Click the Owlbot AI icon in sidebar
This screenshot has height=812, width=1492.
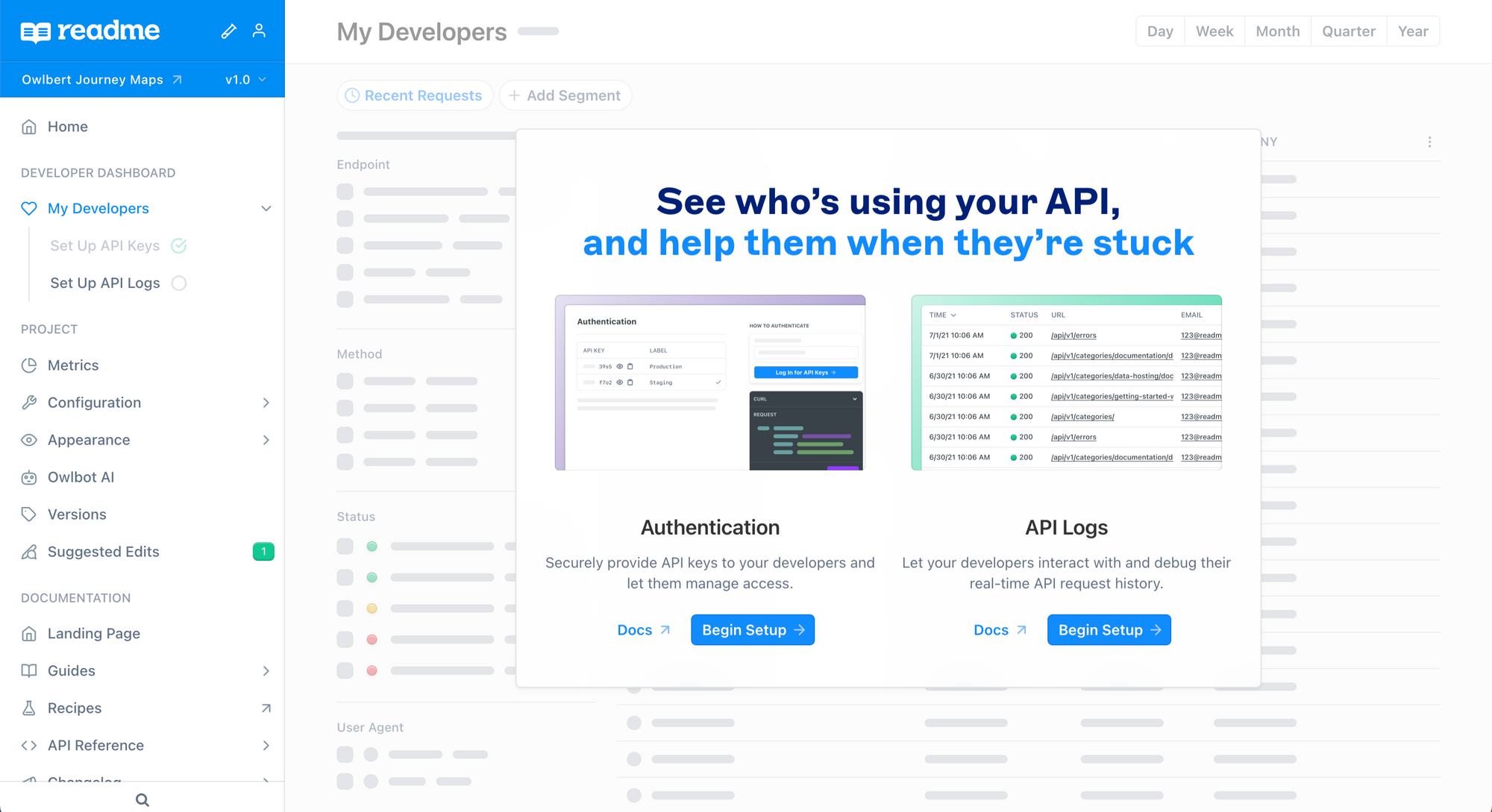(28, 476)
